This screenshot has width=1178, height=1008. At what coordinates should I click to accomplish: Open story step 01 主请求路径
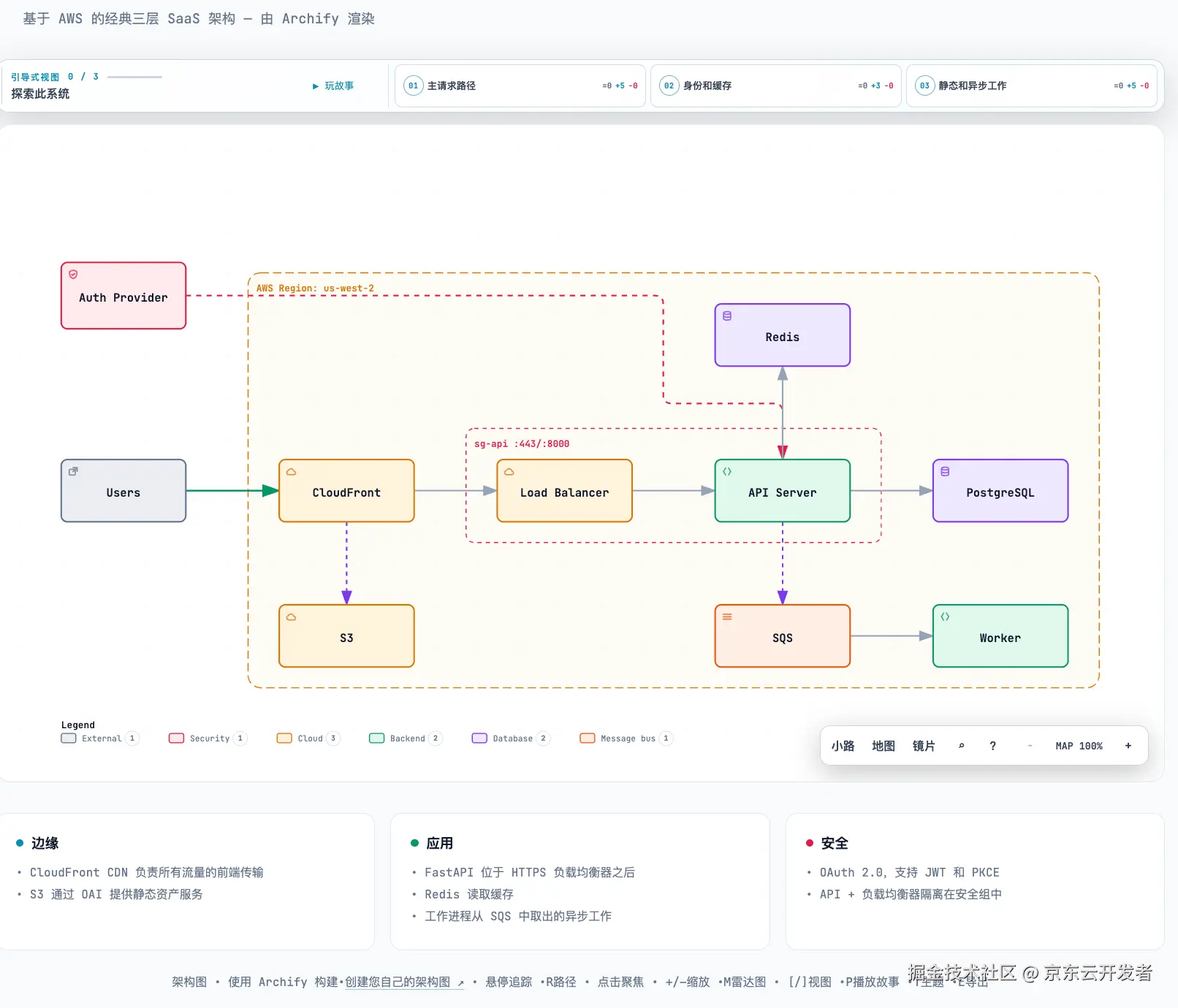tap(520, 85)
